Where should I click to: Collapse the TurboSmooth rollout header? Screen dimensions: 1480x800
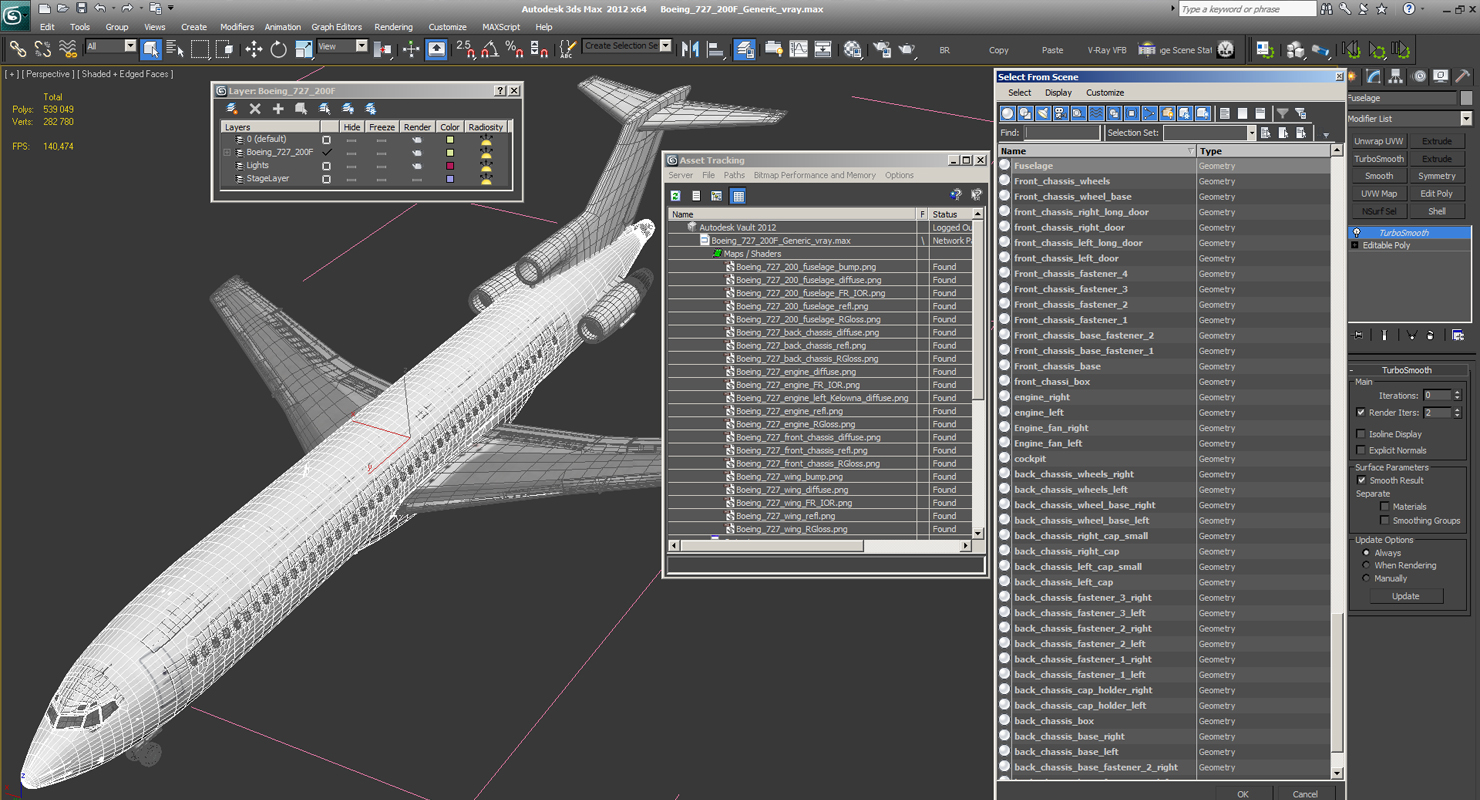tap(1407, 370)
